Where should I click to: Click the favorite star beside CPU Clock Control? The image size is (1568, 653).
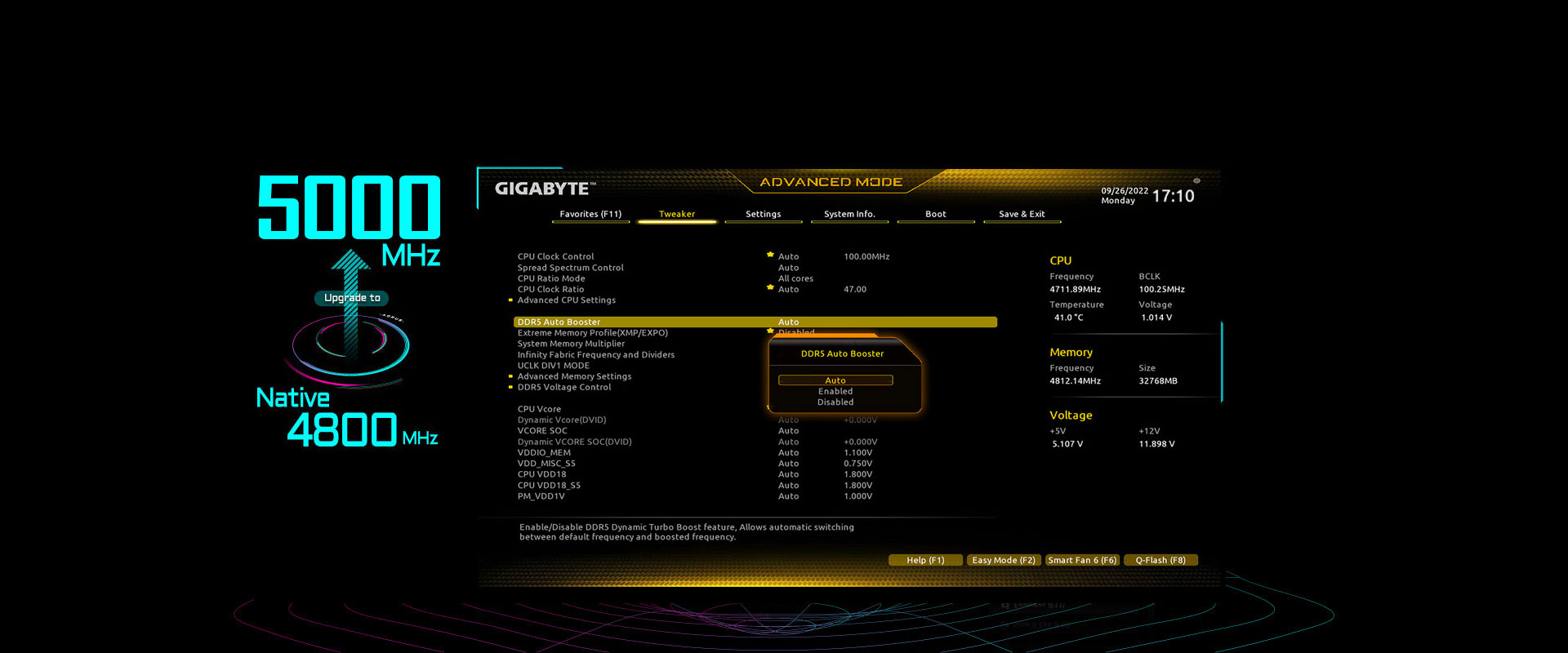pos(770,255)
